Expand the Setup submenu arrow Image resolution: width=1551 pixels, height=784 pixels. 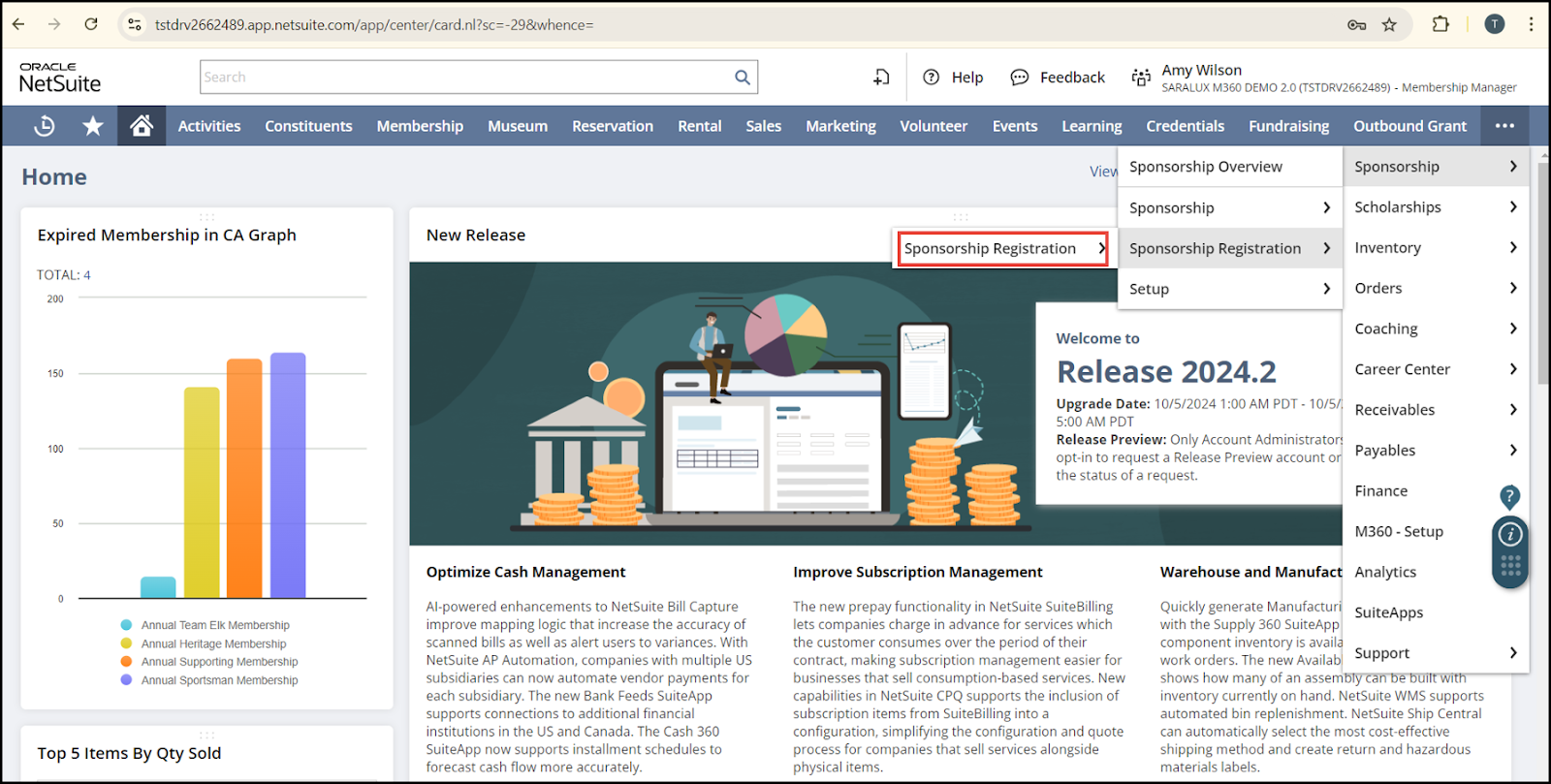[x=1326, y=289]
